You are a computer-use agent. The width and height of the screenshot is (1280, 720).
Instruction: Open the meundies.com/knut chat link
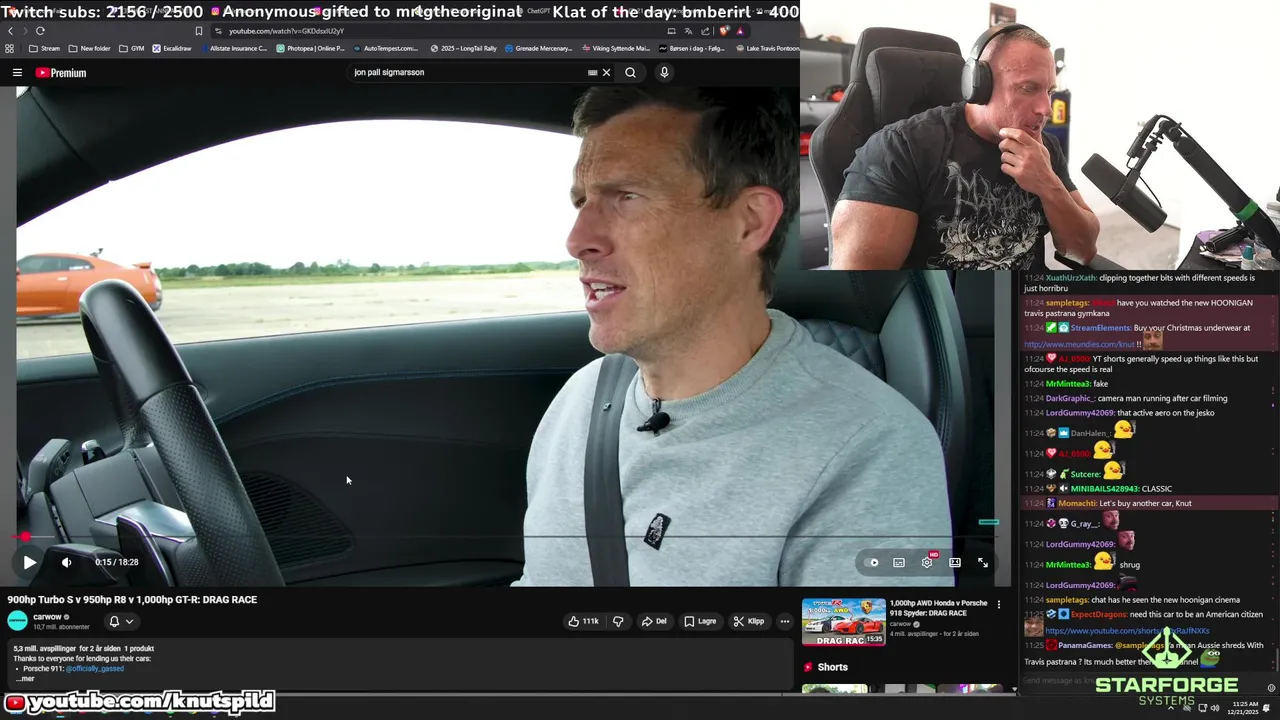tap(1079, 344)
